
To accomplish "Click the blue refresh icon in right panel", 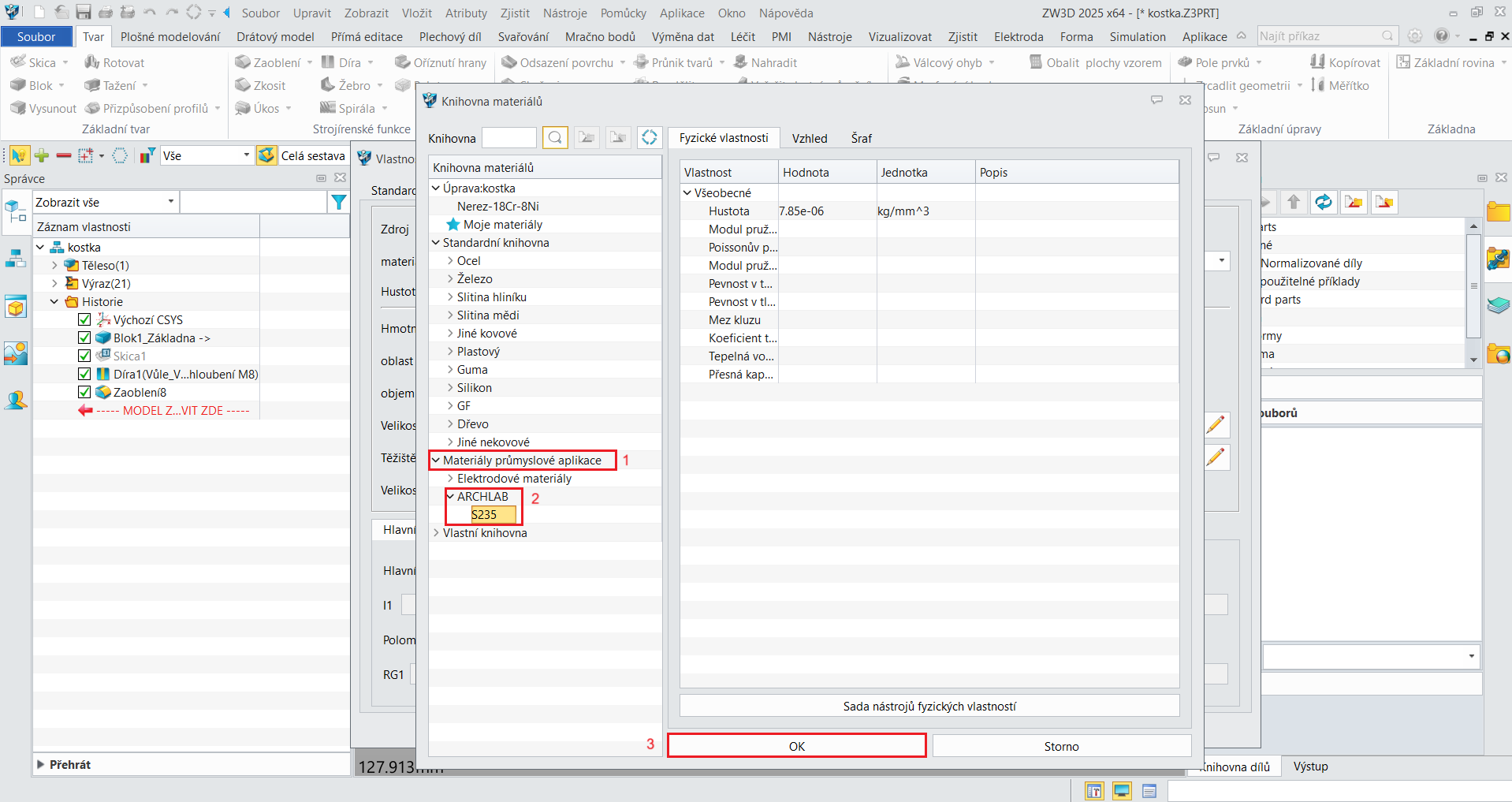I will pyautogui.click(x=1323, y=203).
